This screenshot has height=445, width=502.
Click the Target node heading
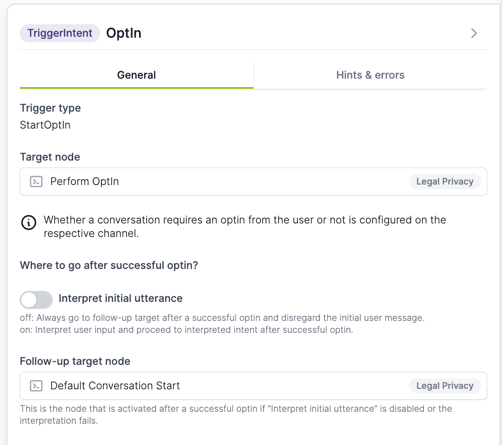50,157
